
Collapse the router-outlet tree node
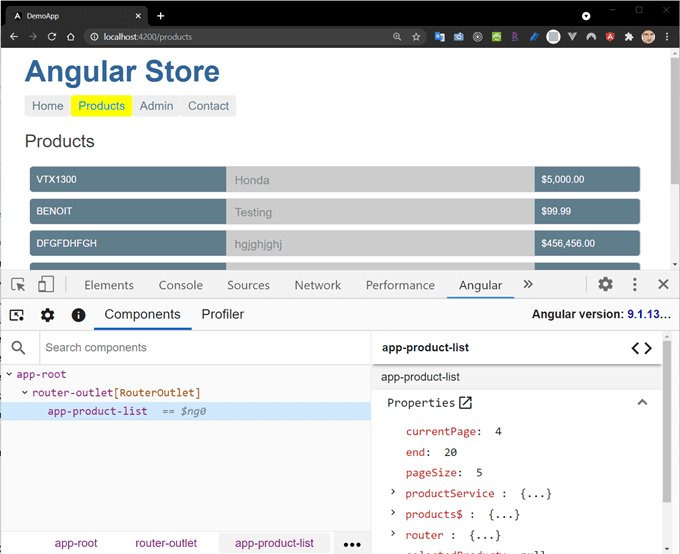click(25, 393)
